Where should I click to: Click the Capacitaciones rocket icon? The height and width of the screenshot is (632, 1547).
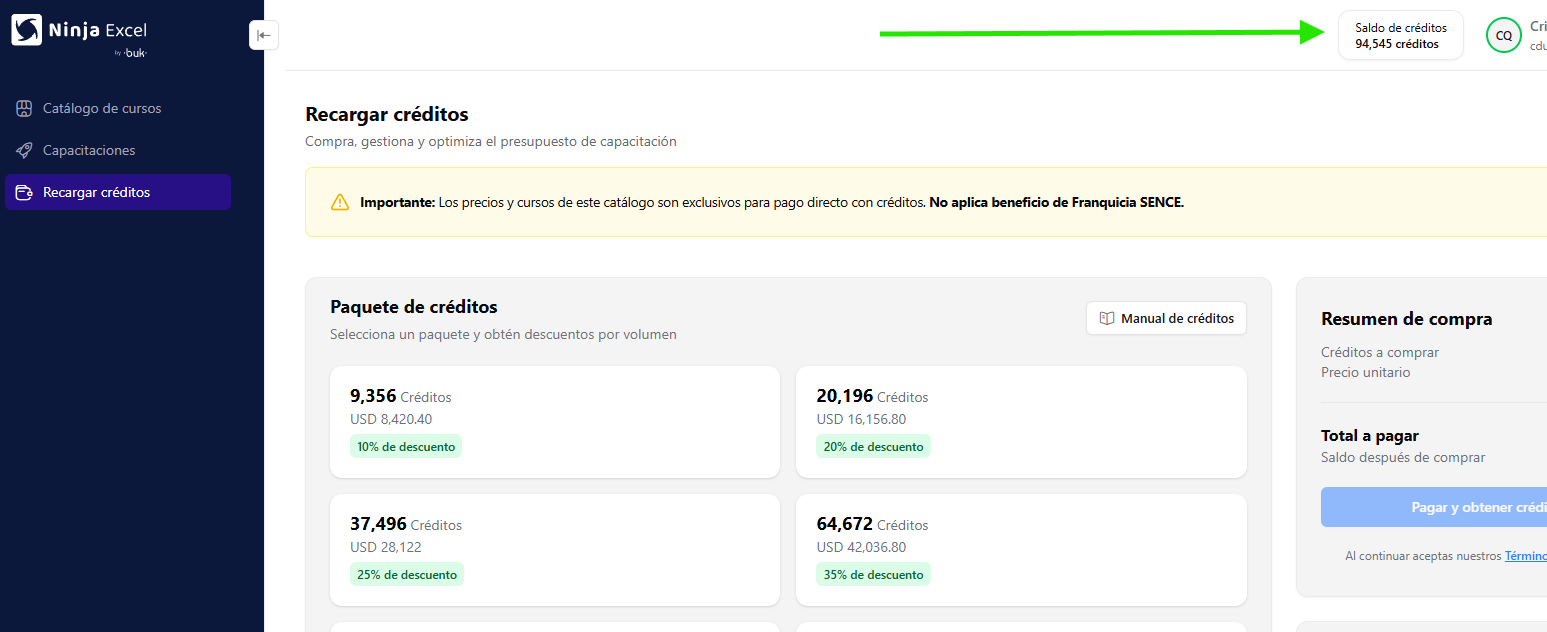[25, 150]
